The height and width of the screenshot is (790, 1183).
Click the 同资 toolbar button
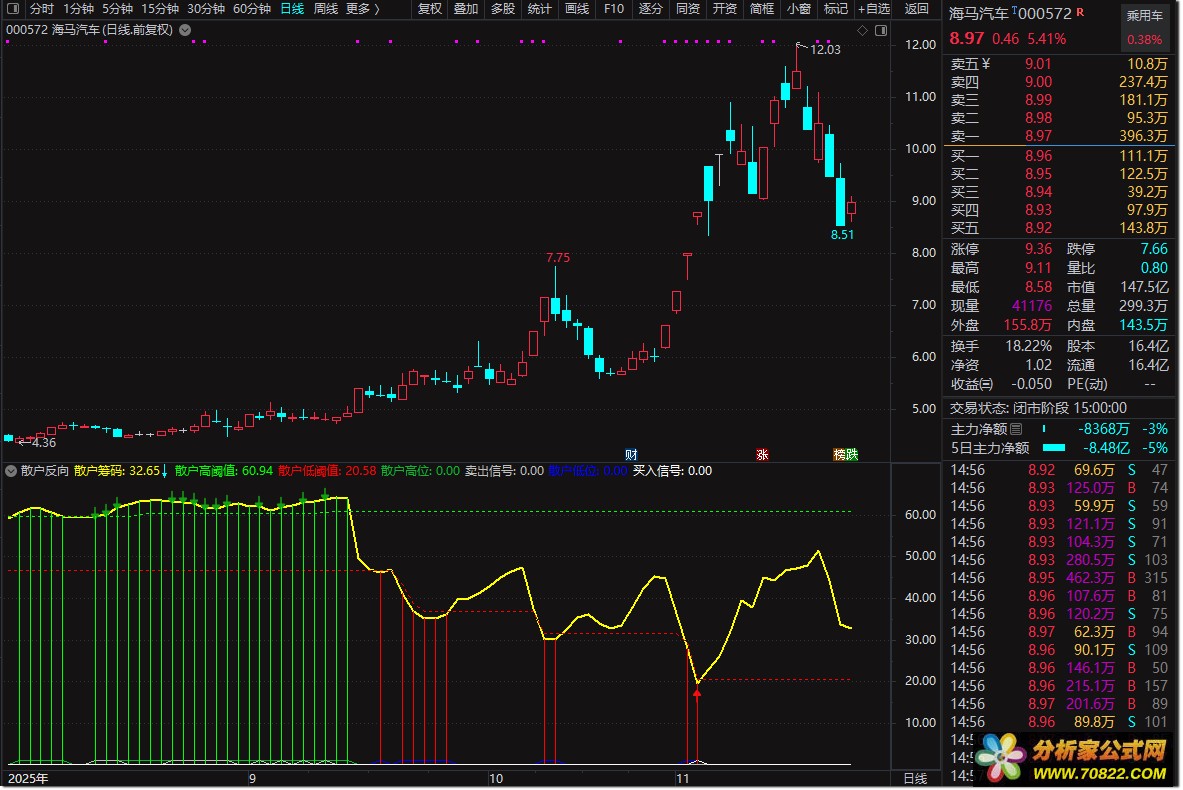pyautogui.click(x=687, y=9)
